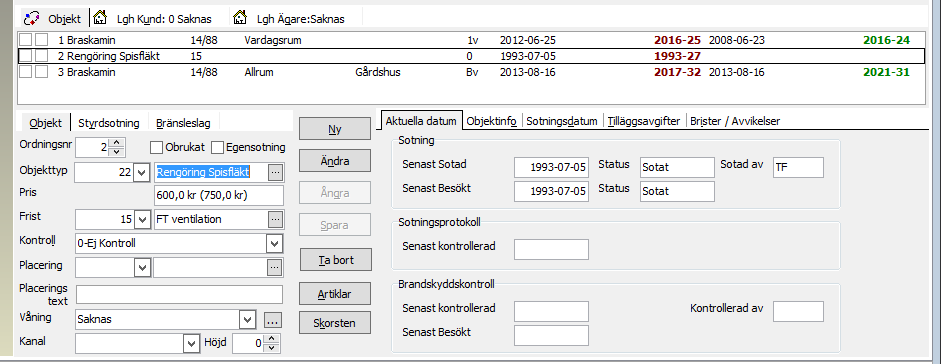Expand the Objekttyp number dropdown
941x364 pixels.
pyautogui.click(x=142, y=172)
